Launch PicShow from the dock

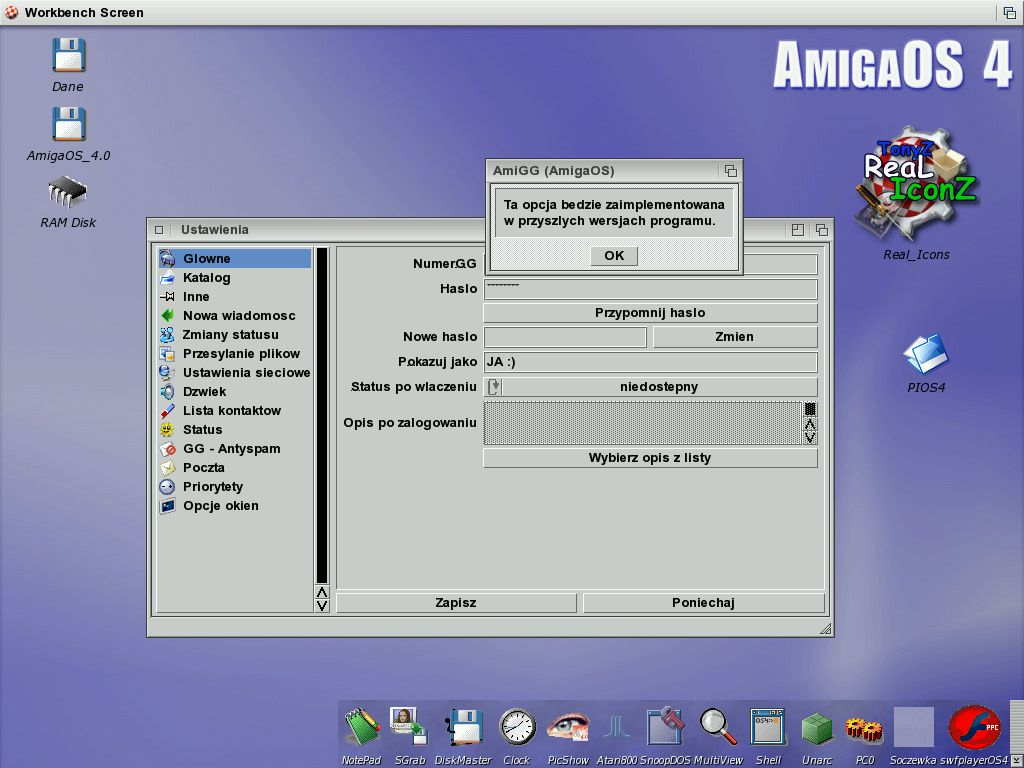point(568,727)
